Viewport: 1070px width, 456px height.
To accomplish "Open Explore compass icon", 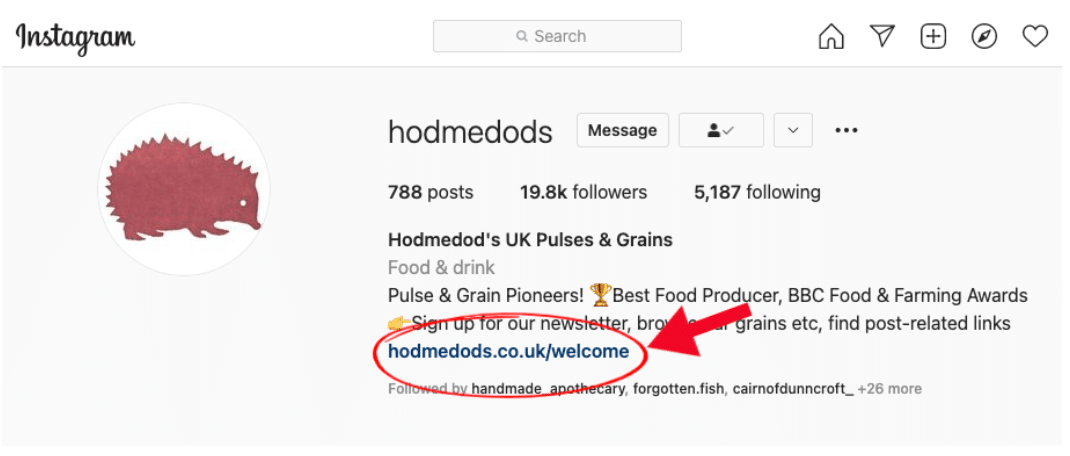I will [x=984, y=36].
